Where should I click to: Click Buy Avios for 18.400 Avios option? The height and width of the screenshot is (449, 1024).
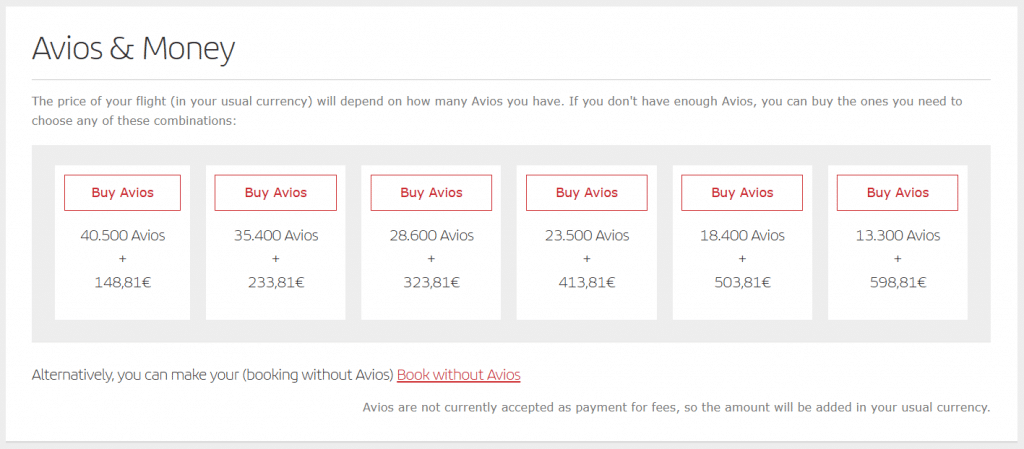click(x=742, y=193)
